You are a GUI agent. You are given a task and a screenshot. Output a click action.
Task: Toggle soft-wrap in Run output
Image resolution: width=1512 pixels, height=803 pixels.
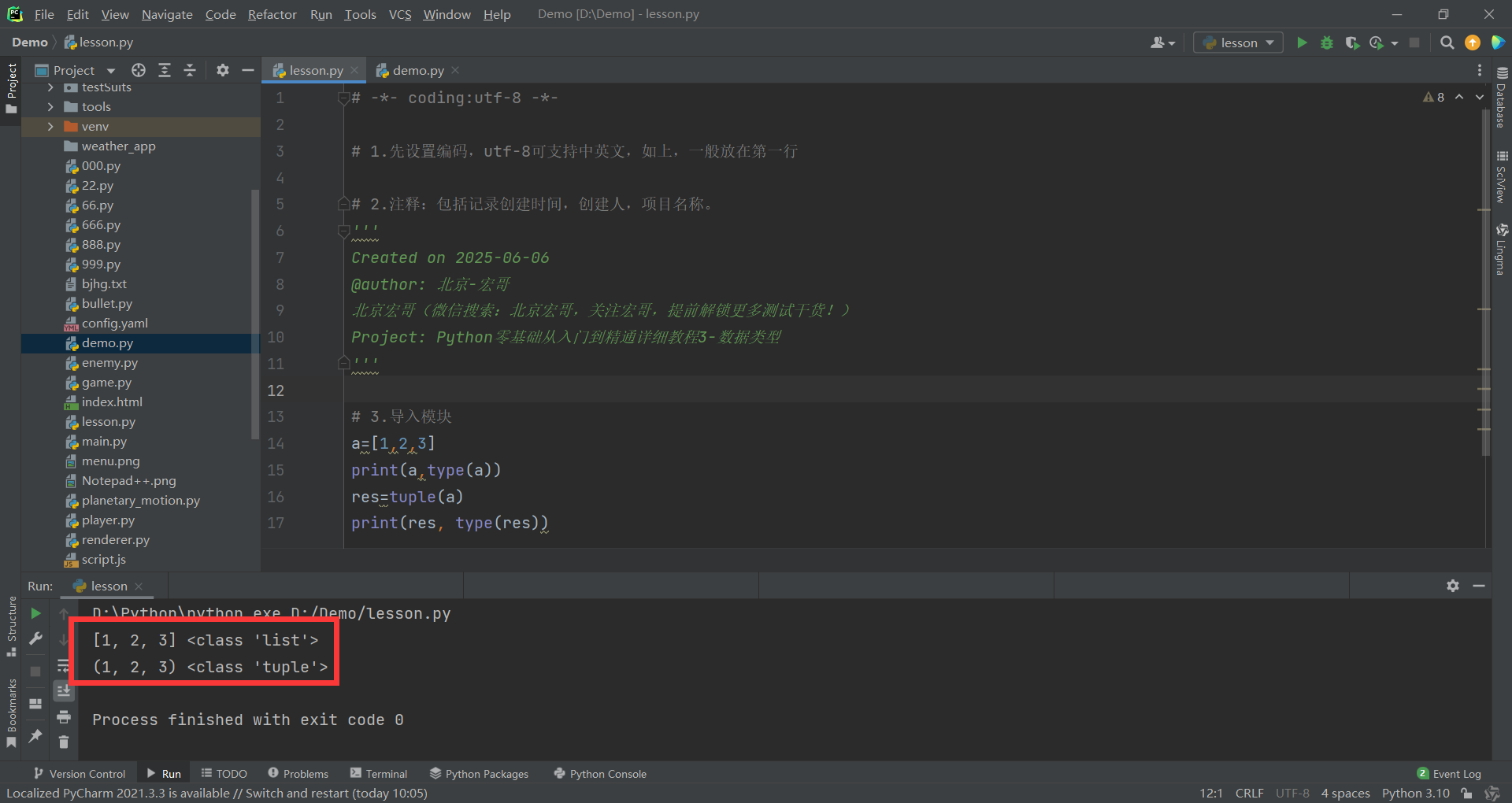click(x=64, y=666)
